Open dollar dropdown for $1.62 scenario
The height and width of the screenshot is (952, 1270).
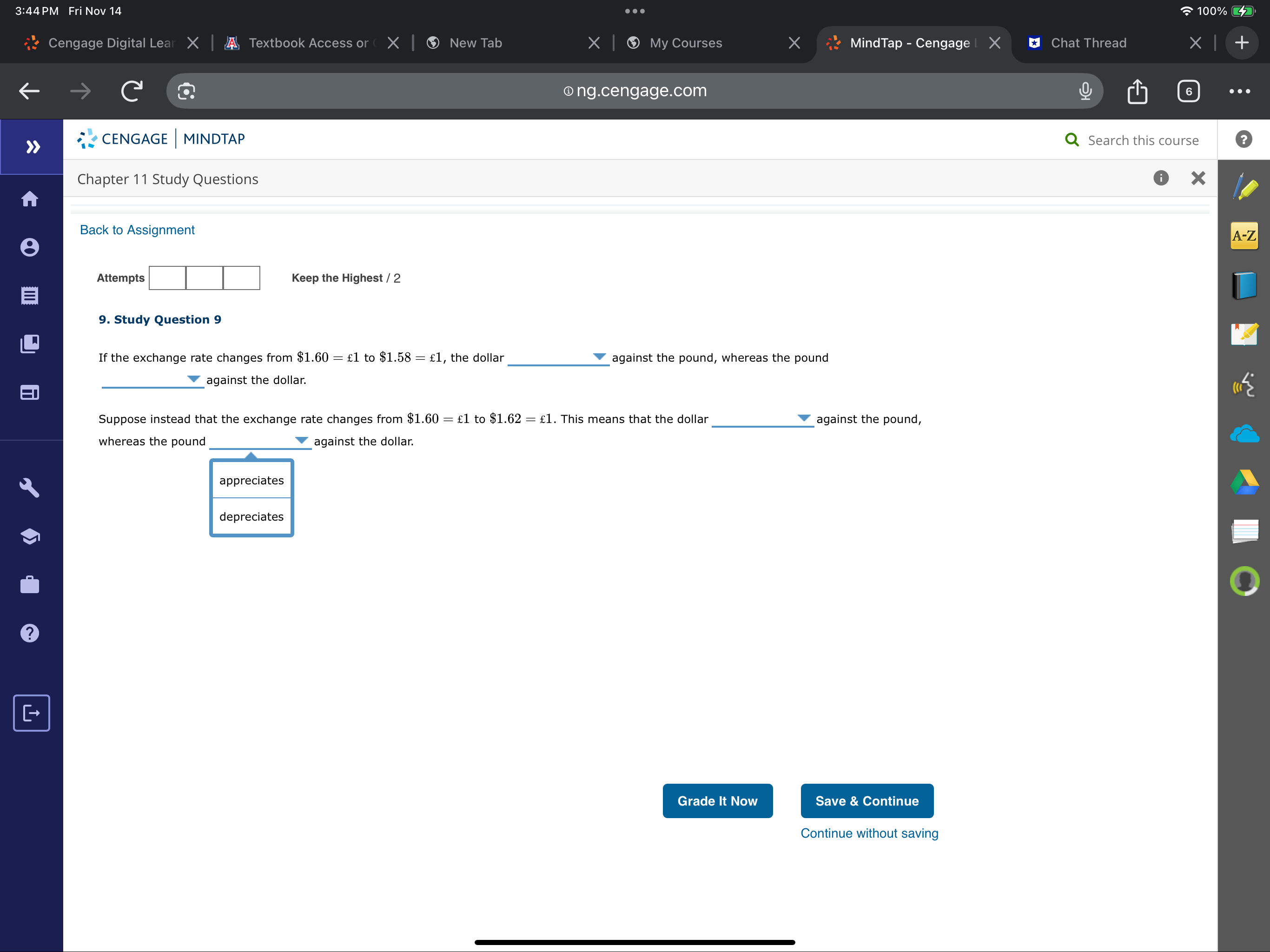[x=762, y=419]
